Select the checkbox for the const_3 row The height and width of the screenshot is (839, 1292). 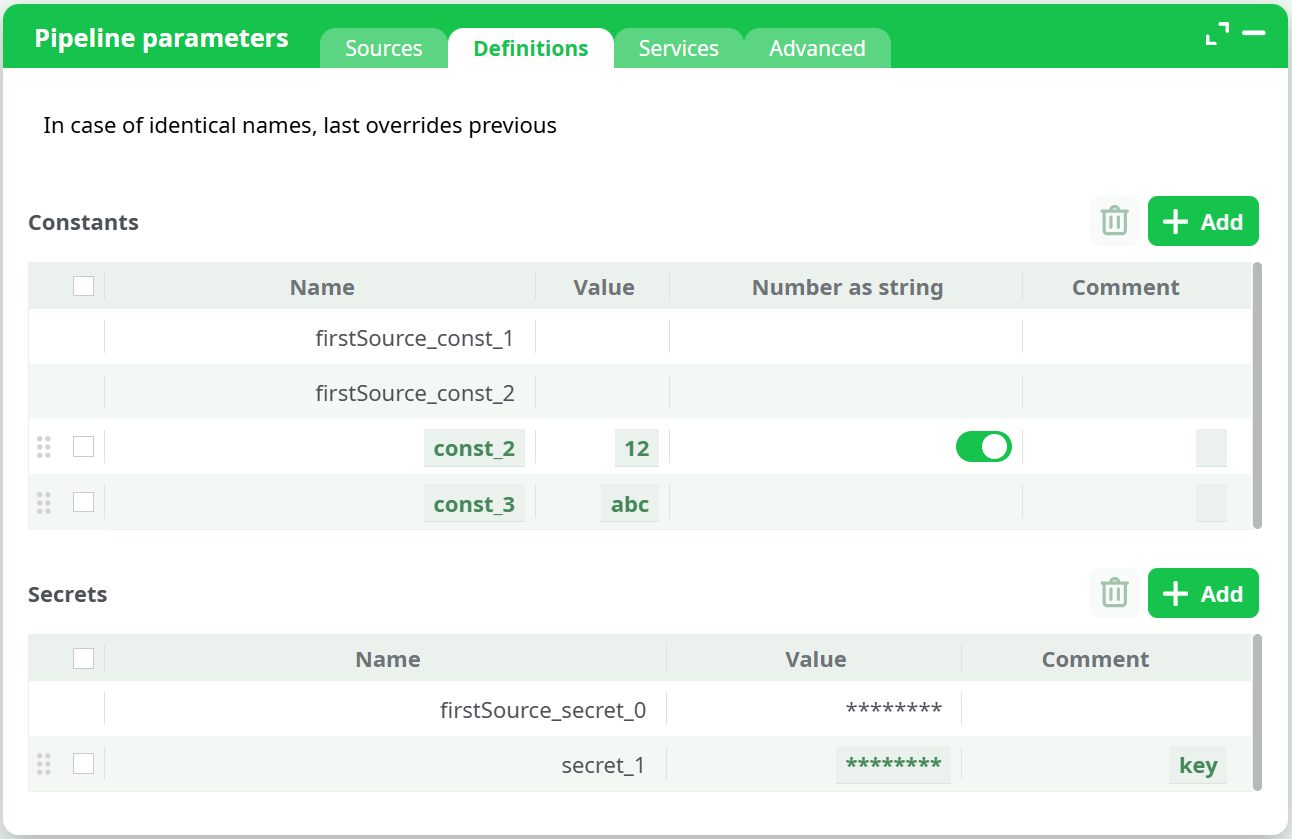[83, 503]
